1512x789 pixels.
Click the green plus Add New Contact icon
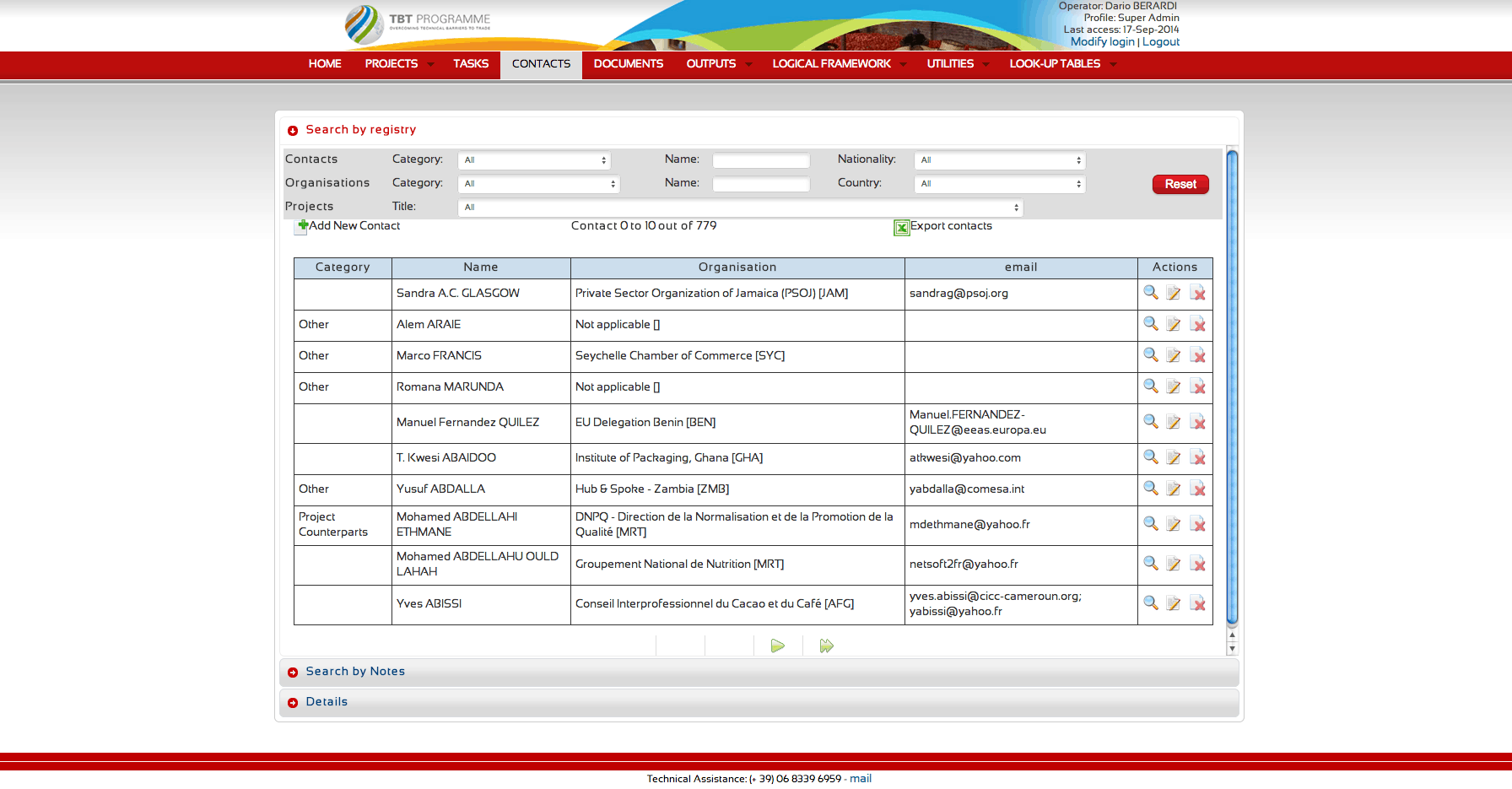pos(302,225)
